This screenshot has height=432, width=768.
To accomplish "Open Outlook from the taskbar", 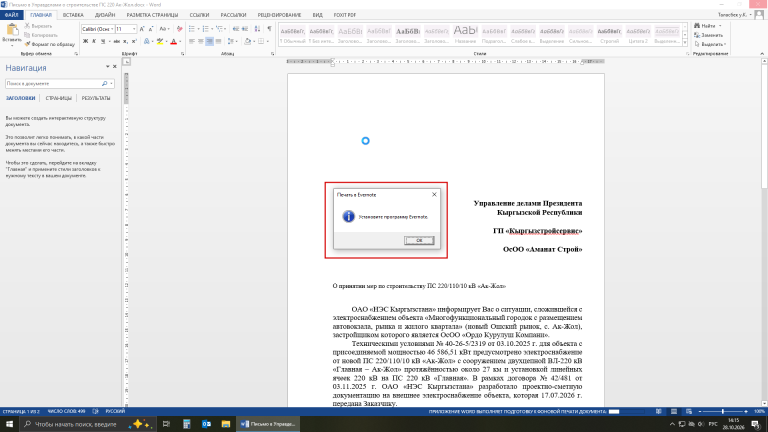I will [x=206, y=424].
